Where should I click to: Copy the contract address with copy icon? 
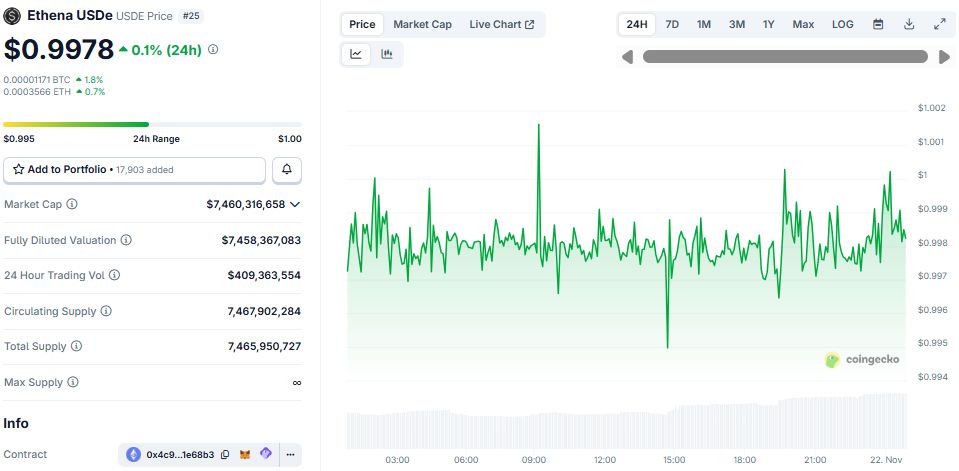coord(225,455)
